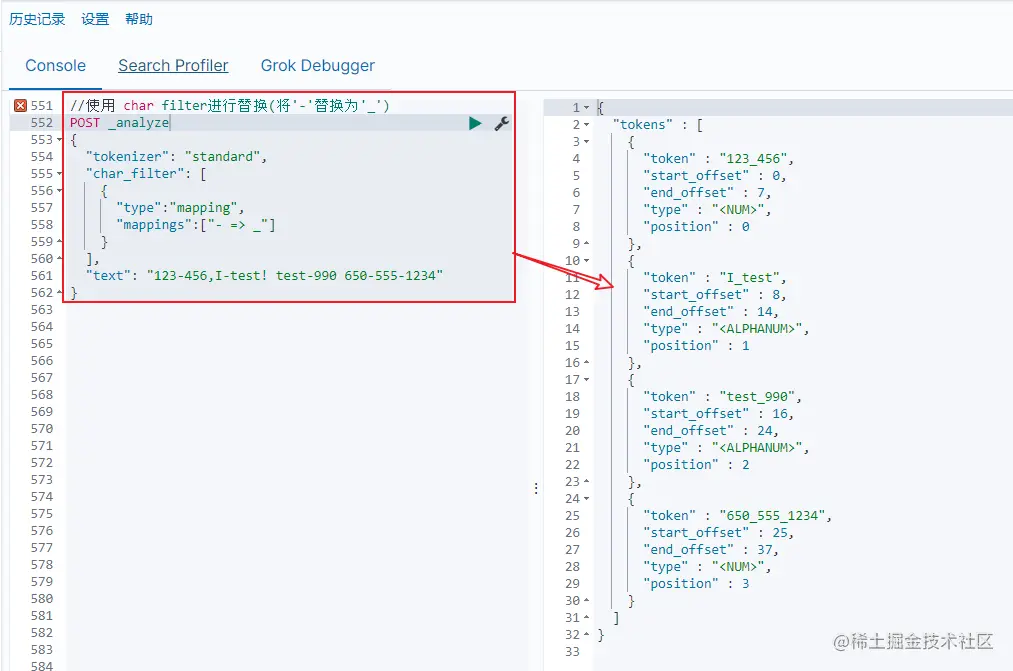The width and height of the screenshot is (1013, 671).
Task: Click the token value "test_990"
Action: tap(757, 397)
